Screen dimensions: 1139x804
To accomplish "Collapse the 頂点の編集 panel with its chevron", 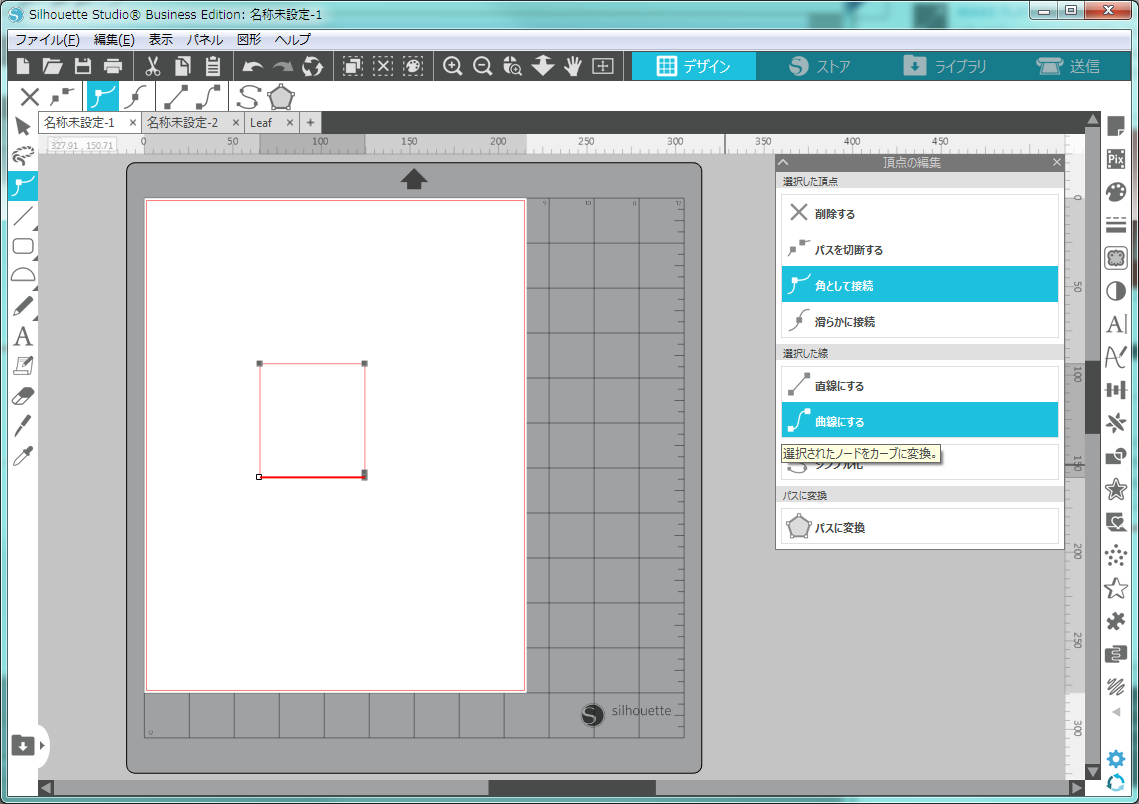I will coord(784,162).
